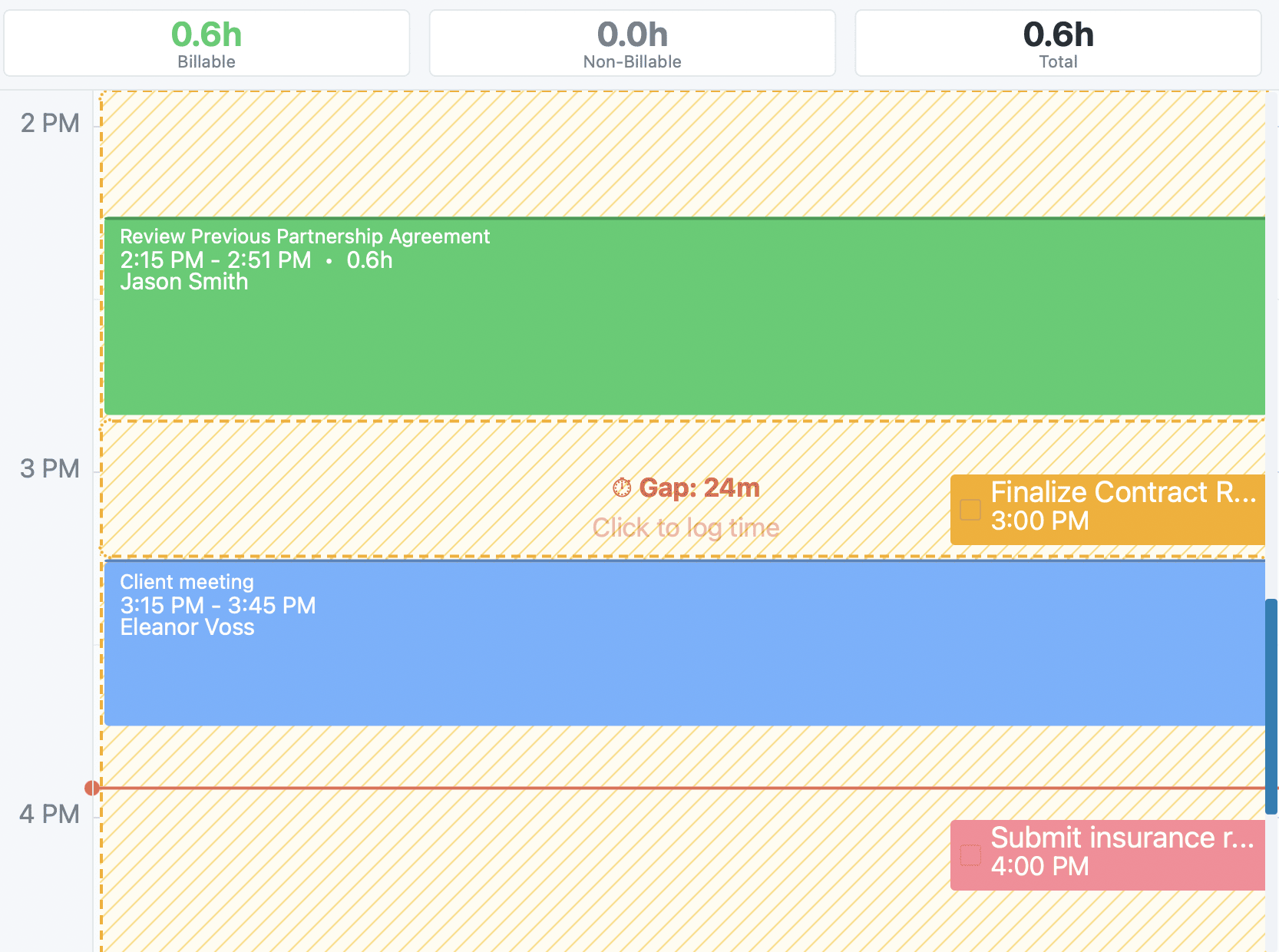Viewport: 1279px width, 952px height.
Task: Click the Total hours summary card
Action: click(1058, 43)
